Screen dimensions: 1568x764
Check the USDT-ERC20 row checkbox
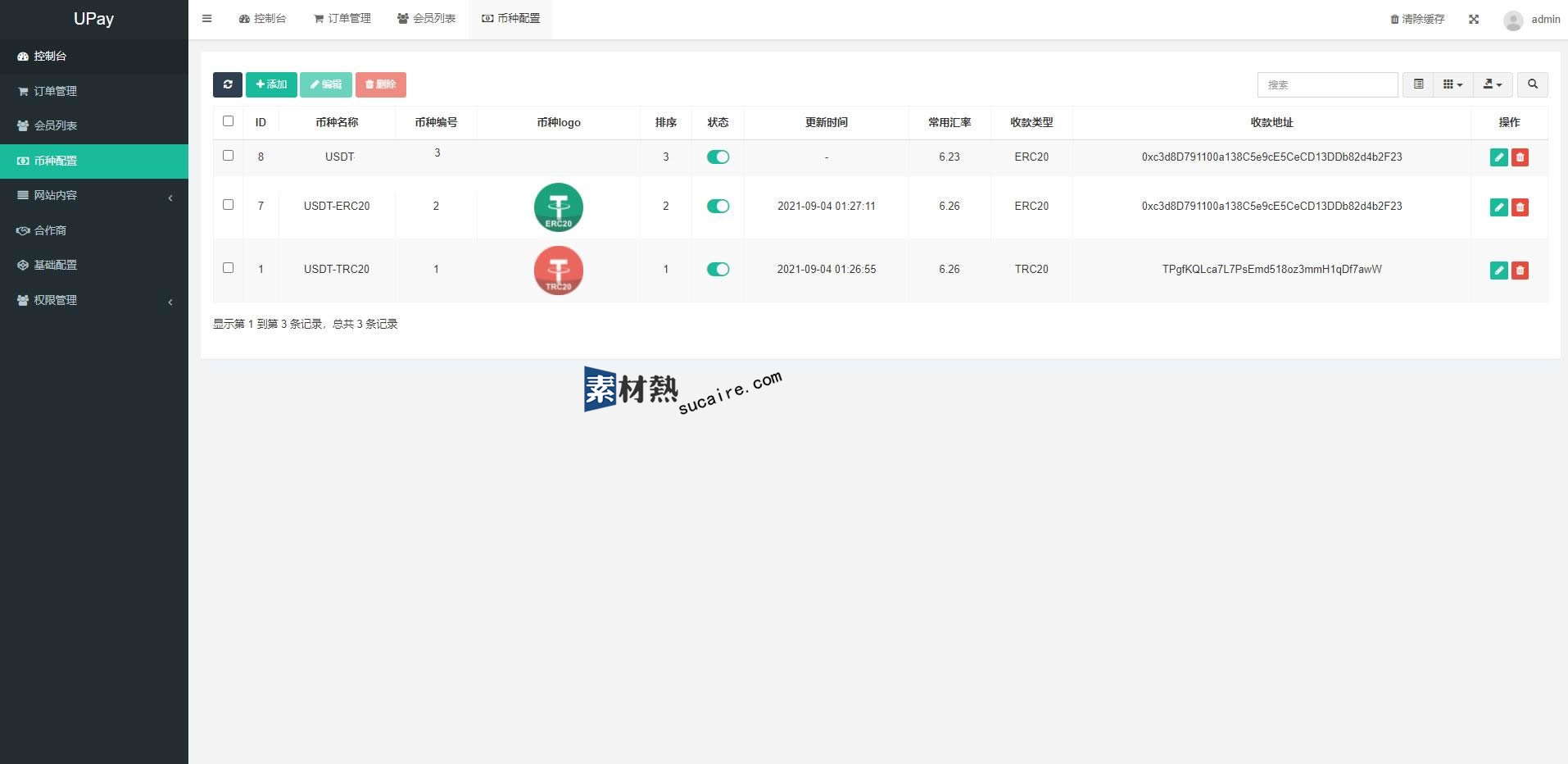(228, 205)
